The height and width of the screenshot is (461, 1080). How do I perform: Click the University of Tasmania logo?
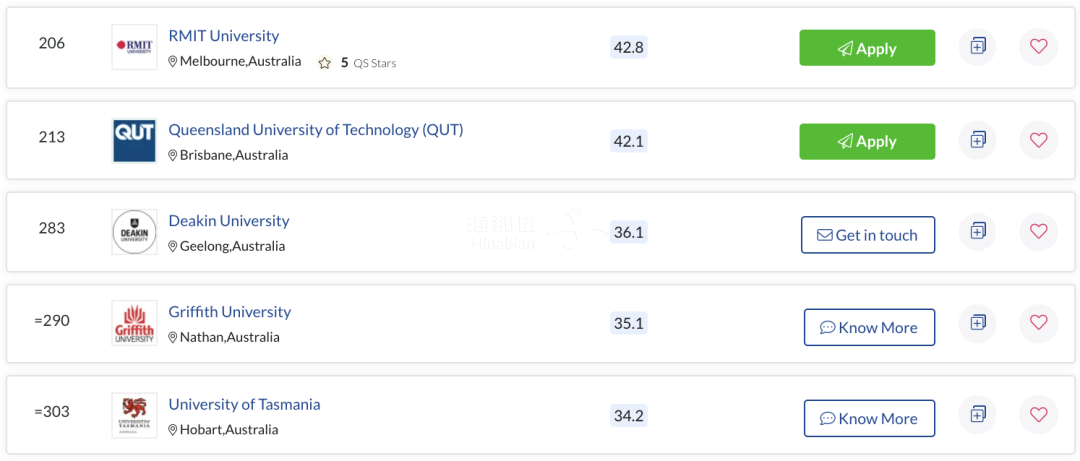coord(134,416)
